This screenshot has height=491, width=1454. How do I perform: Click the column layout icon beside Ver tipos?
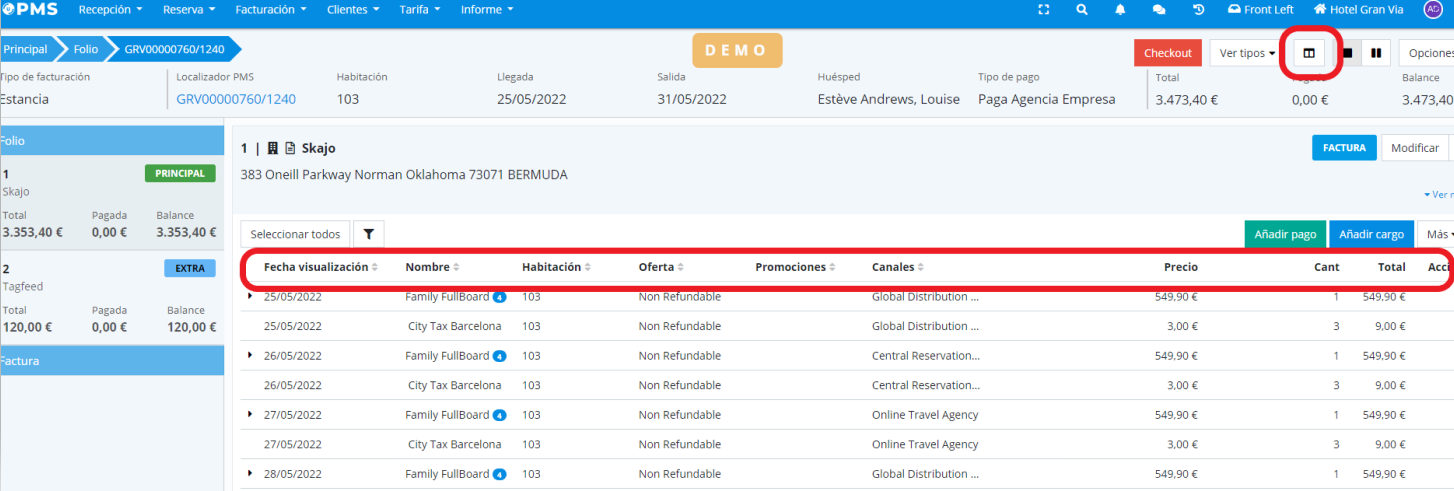pos(1309,53)
